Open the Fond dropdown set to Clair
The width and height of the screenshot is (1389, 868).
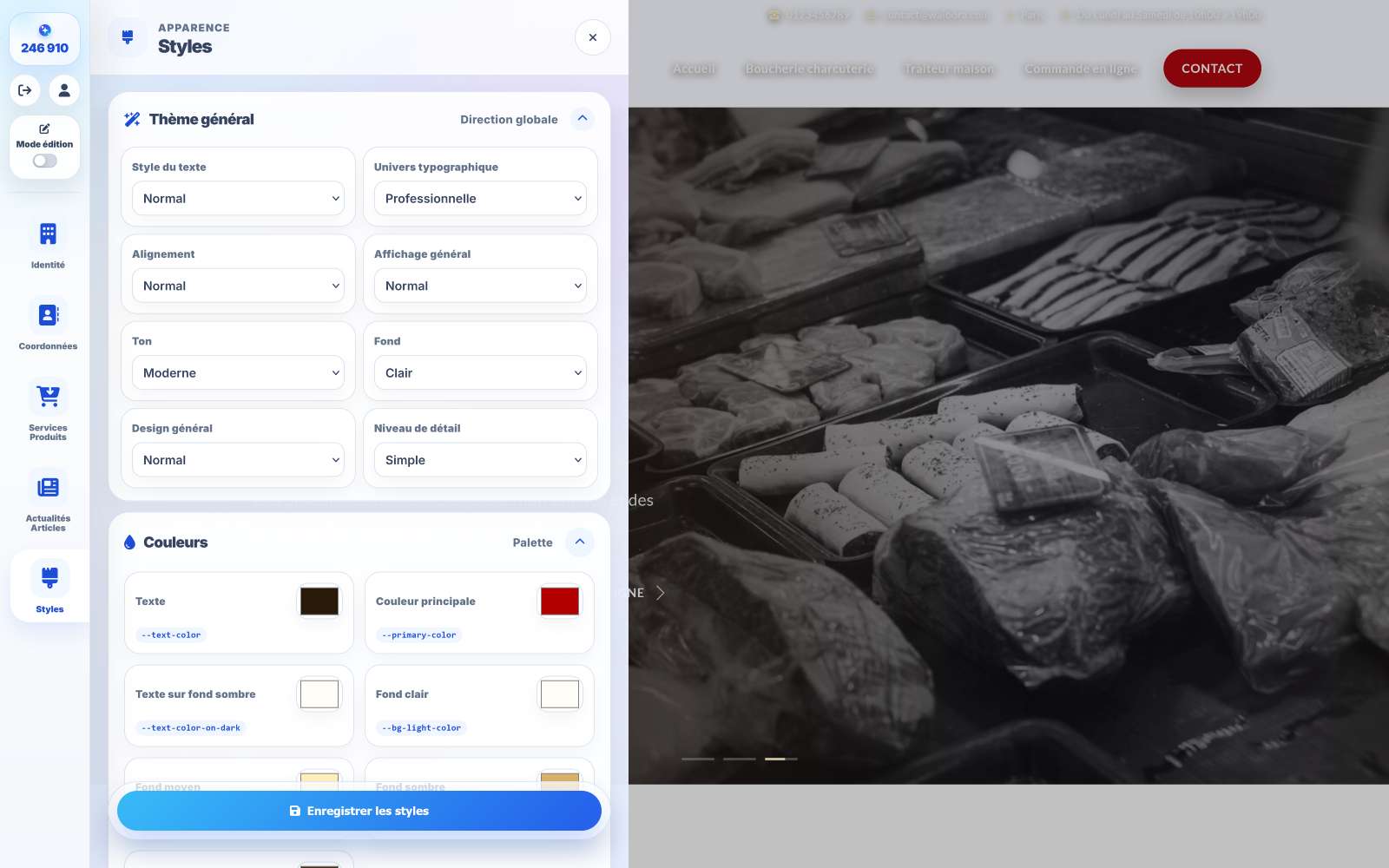[x=480, y=373]
